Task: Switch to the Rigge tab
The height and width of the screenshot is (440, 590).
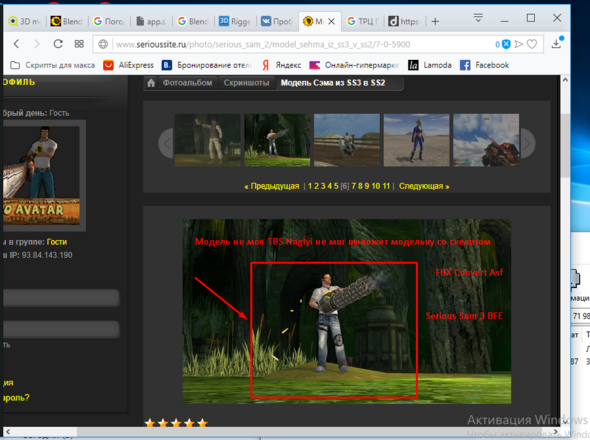Action: coord(235,21)
